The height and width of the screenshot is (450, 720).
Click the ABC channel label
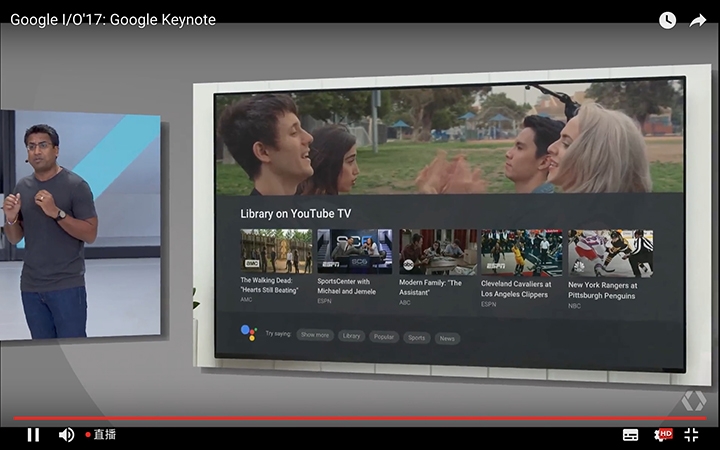click(x=405, y=303)
